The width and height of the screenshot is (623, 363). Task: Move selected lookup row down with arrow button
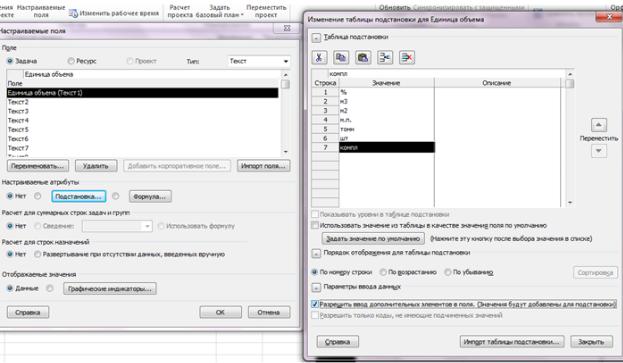(599, 151)
